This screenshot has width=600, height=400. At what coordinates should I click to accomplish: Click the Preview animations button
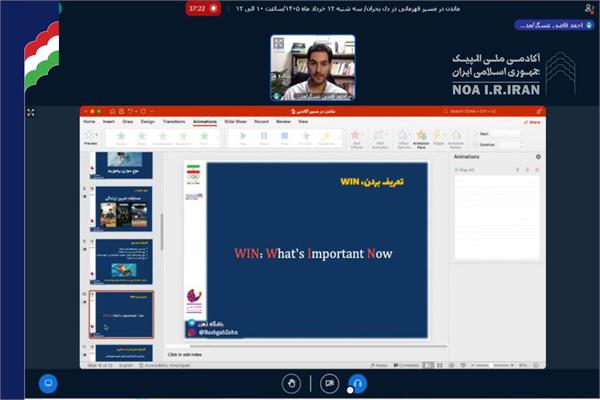pos(91,138)
